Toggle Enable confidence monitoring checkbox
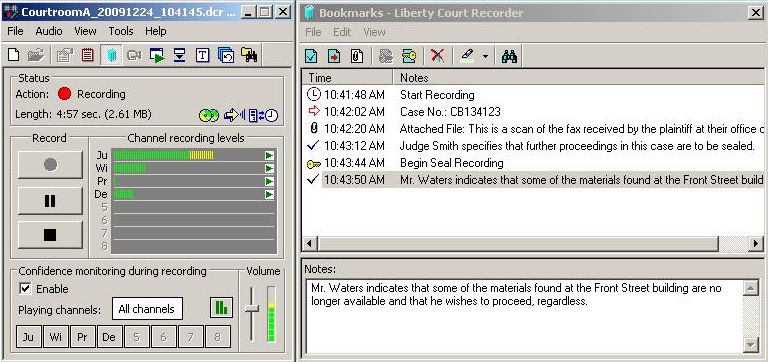This screenshot has width=768, height=362. tap(24, 289)
